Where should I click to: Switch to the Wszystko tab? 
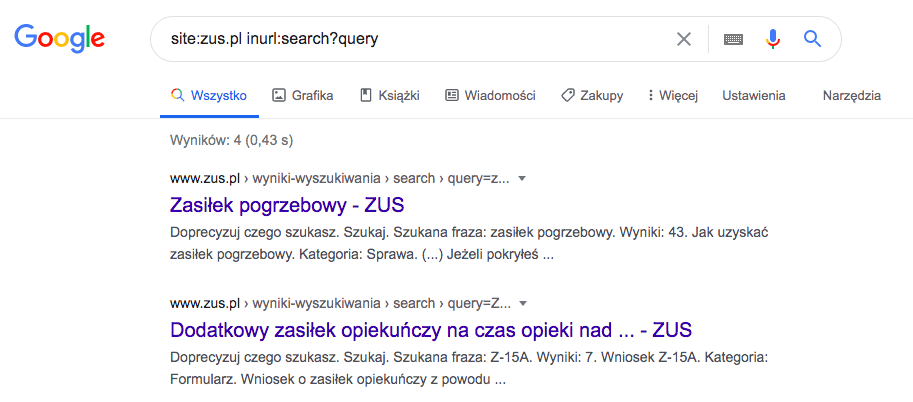(x=209, y=96)
